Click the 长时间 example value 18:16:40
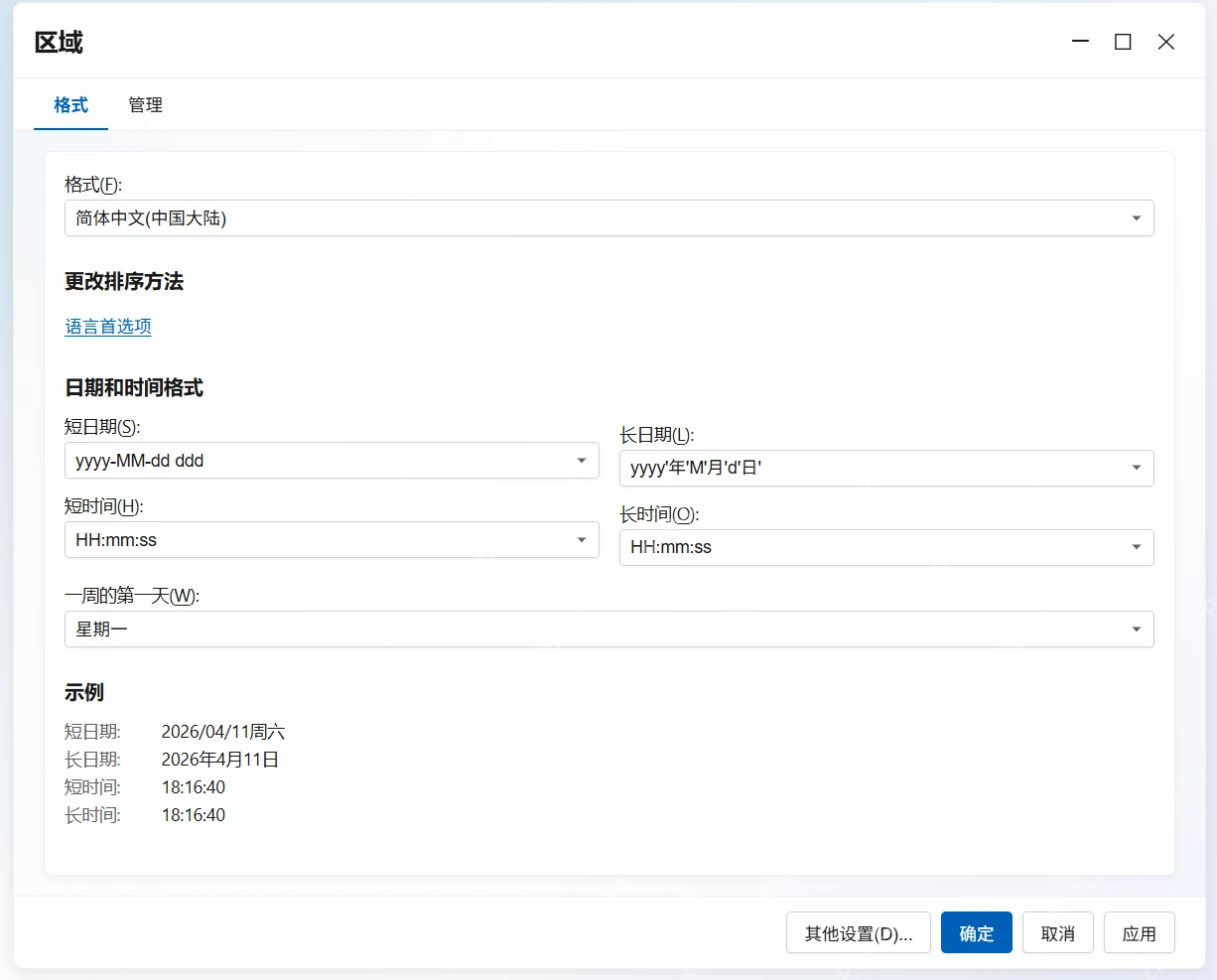 pos(194,815)
